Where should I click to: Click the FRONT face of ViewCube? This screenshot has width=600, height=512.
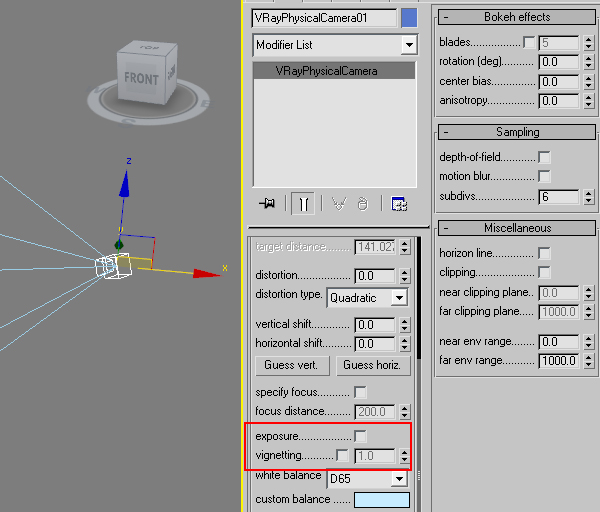pos(140,77)
